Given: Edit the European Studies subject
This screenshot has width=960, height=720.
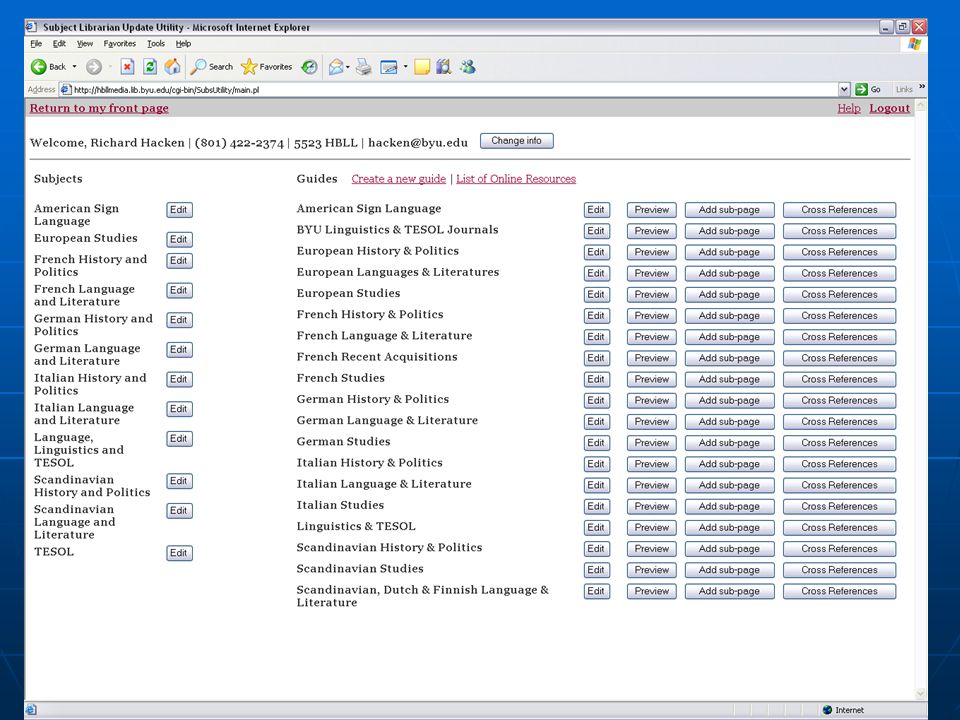Looking at the screenshot, I should (x=179, y=239).
